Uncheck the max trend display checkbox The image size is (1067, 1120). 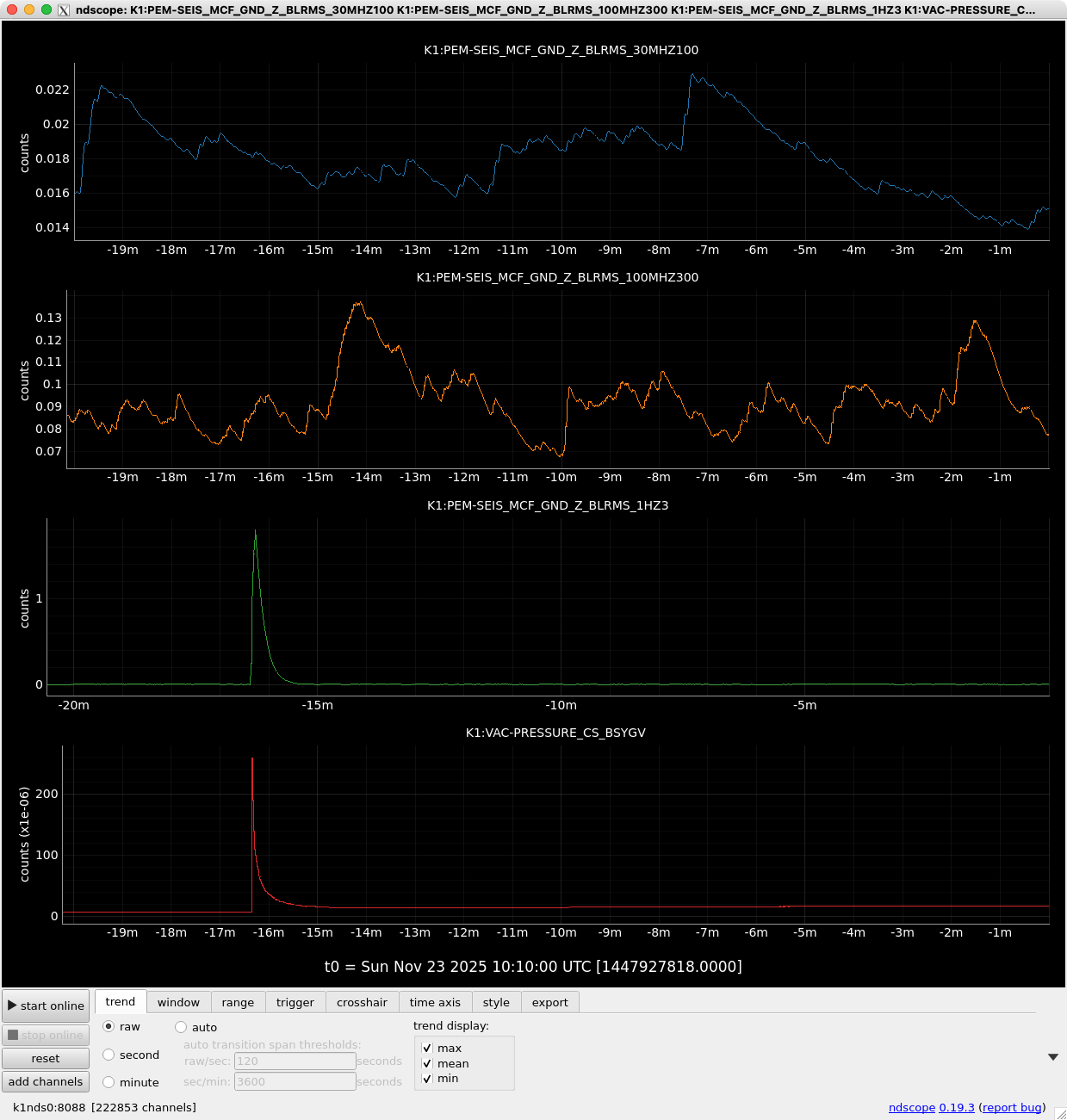click(x=427, y=1048)
